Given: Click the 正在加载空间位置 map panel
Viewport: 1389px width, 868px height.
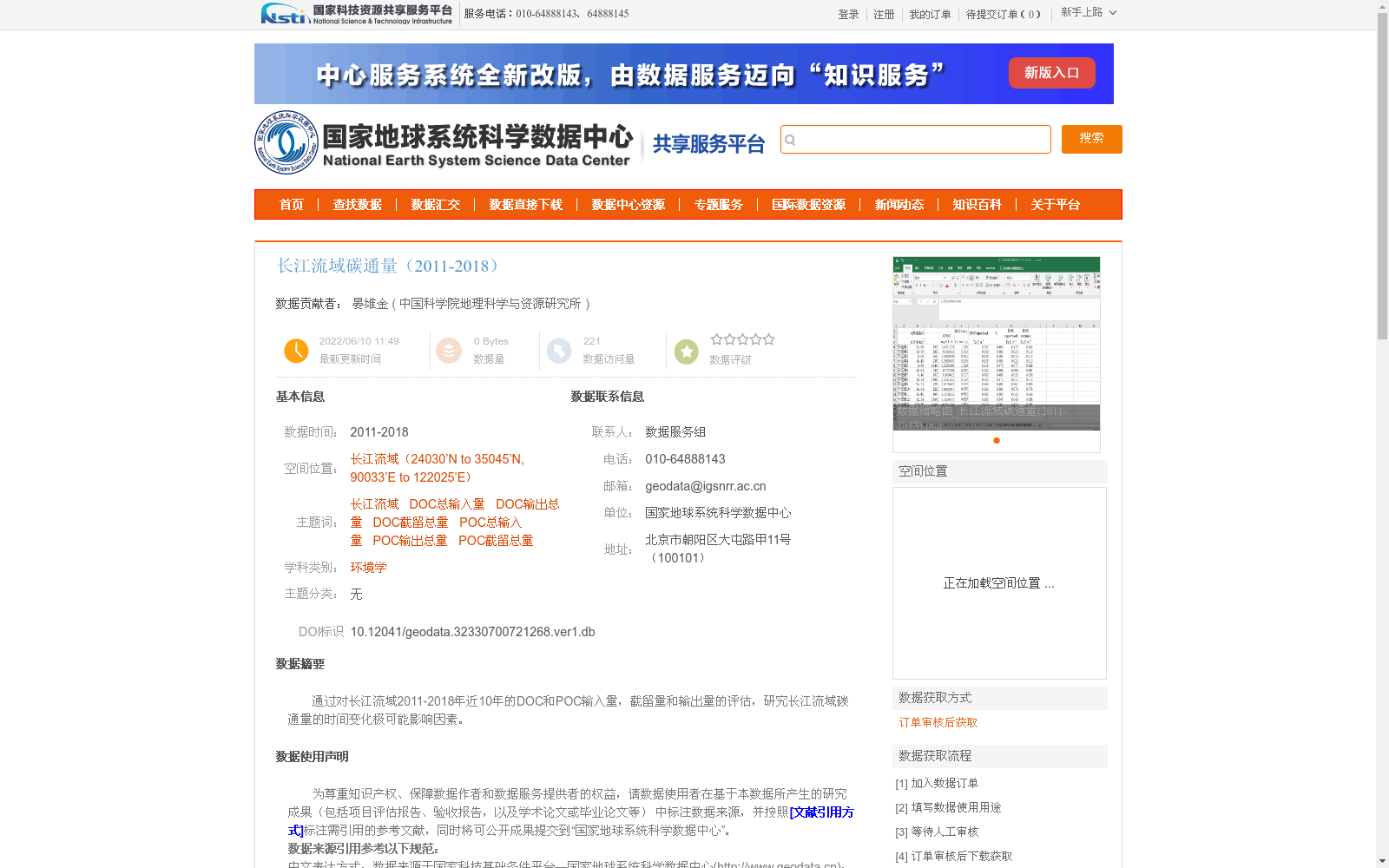Looking at the screenshot, I should click(x=999, y=583).
